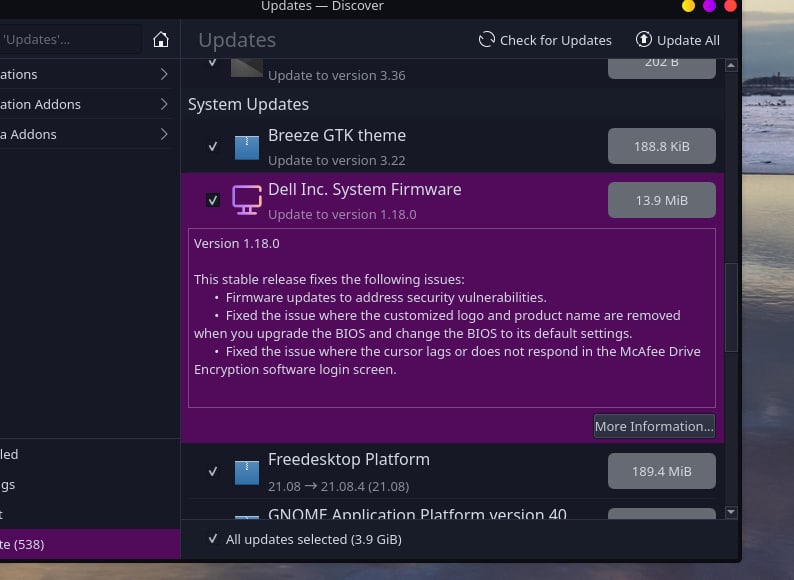Click the 188.8 KiB size button

point(662,146)
